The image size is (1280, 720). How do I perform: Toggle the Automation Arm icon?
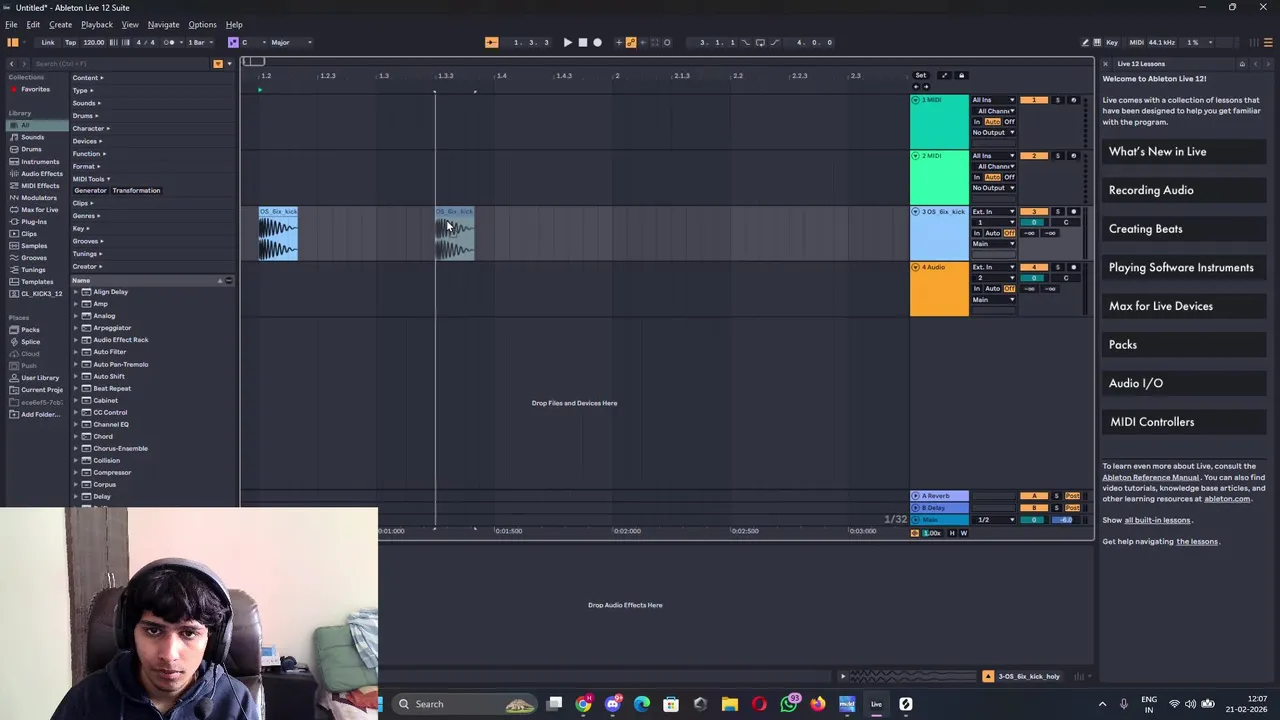point(630,42)
